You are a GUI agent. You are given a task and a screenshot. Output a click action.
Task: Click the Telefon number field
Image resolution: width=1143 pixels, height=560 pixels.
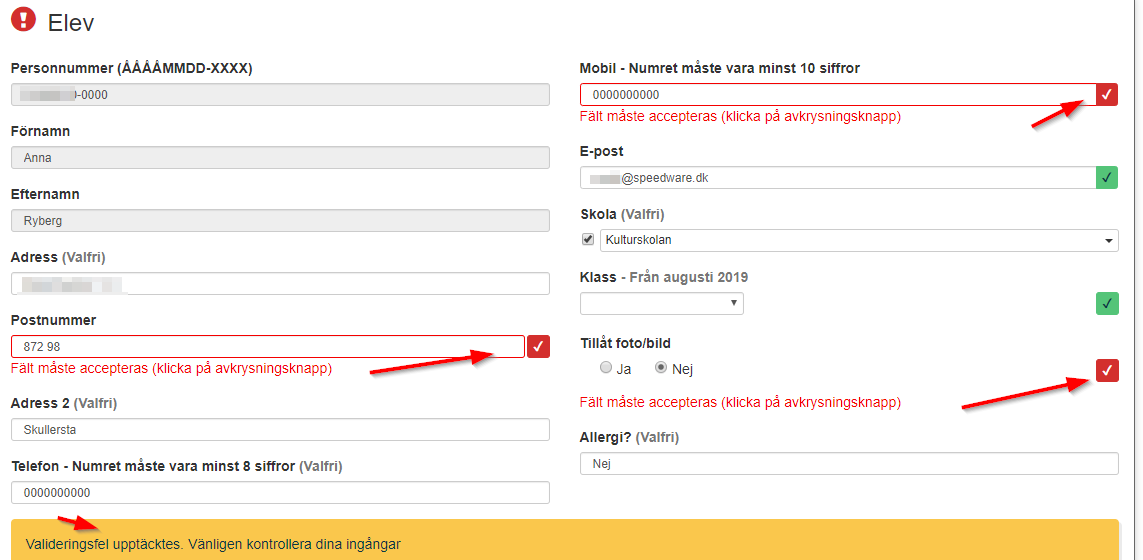[281, 492]
